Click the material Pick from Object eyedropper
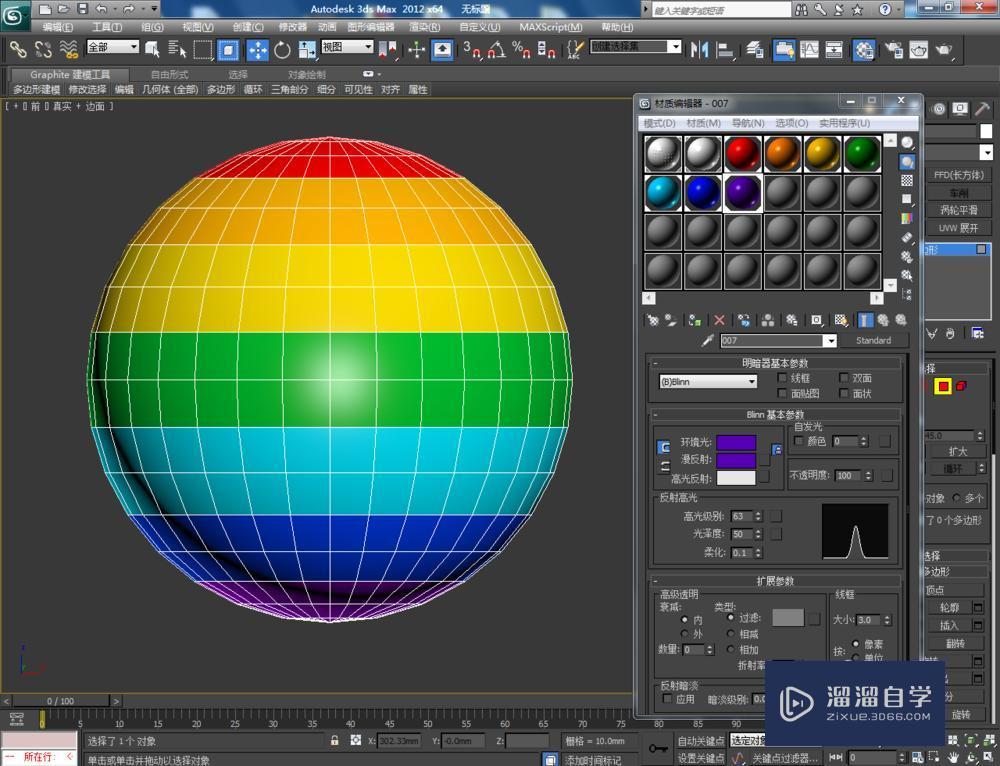The image size is (1000, 766). coord(707,340)
